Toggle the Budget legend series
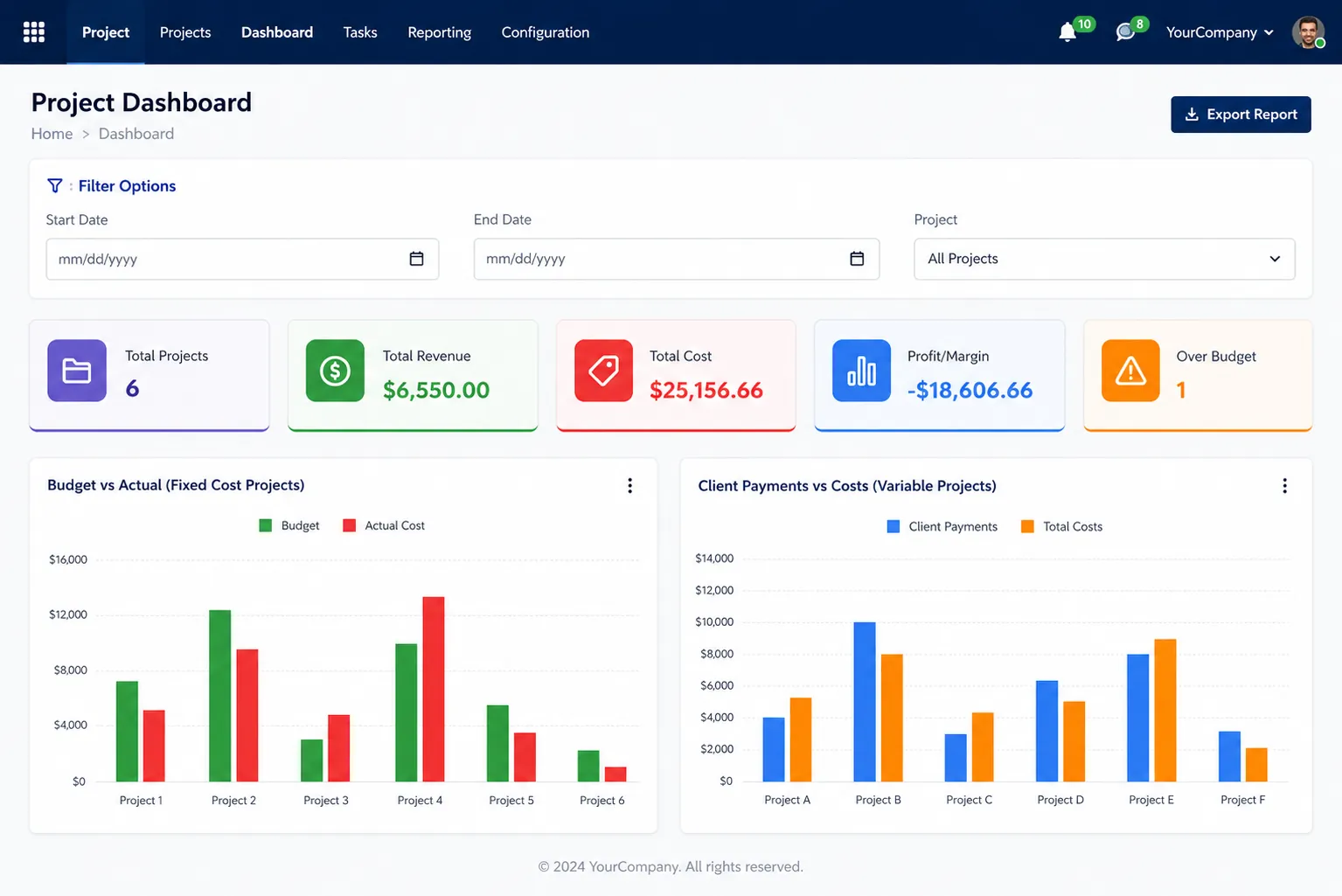The height and width of the screenshot is (896, 1342). click(x=289, y=525)
